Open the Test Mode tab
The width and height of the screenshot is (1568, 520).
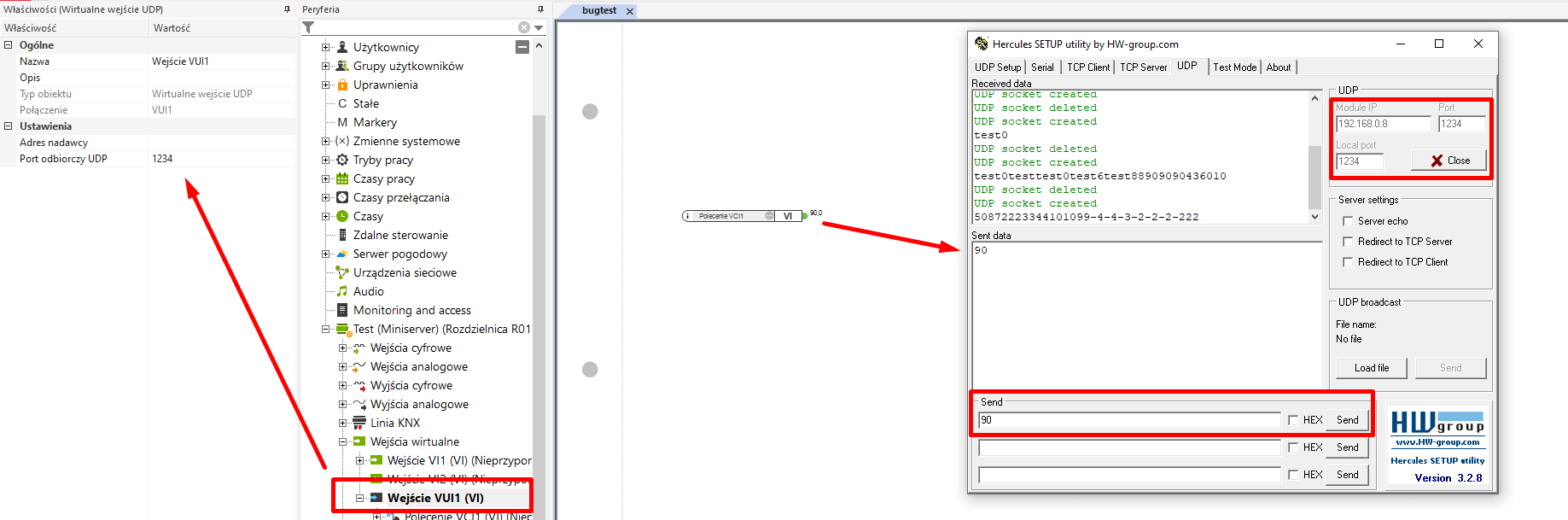pos(1234,67)
